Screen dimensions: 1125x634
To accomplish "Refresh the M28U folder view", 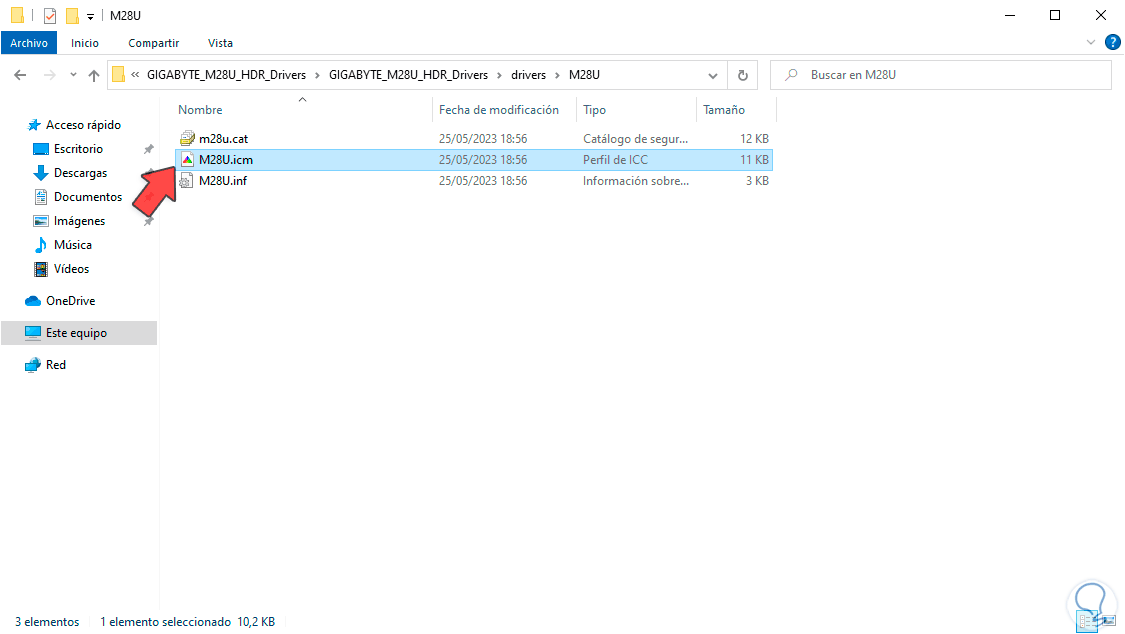I will coord(743,75).
